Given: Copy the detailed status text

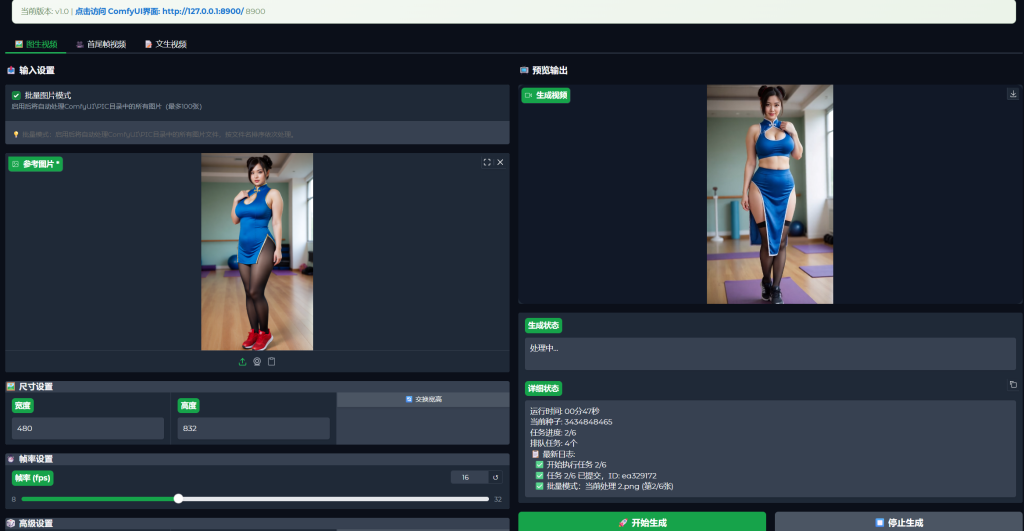Looking at the screenshot, I should (x=1013, y=385).
